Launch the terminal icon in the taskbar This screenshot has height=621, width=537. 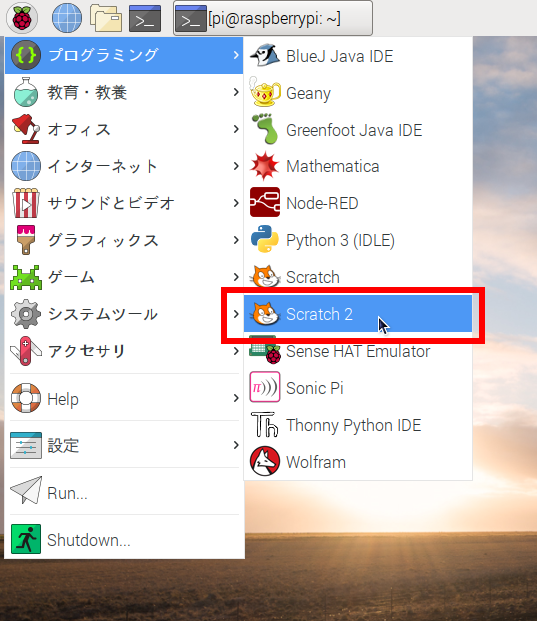(x=145, y=18)
